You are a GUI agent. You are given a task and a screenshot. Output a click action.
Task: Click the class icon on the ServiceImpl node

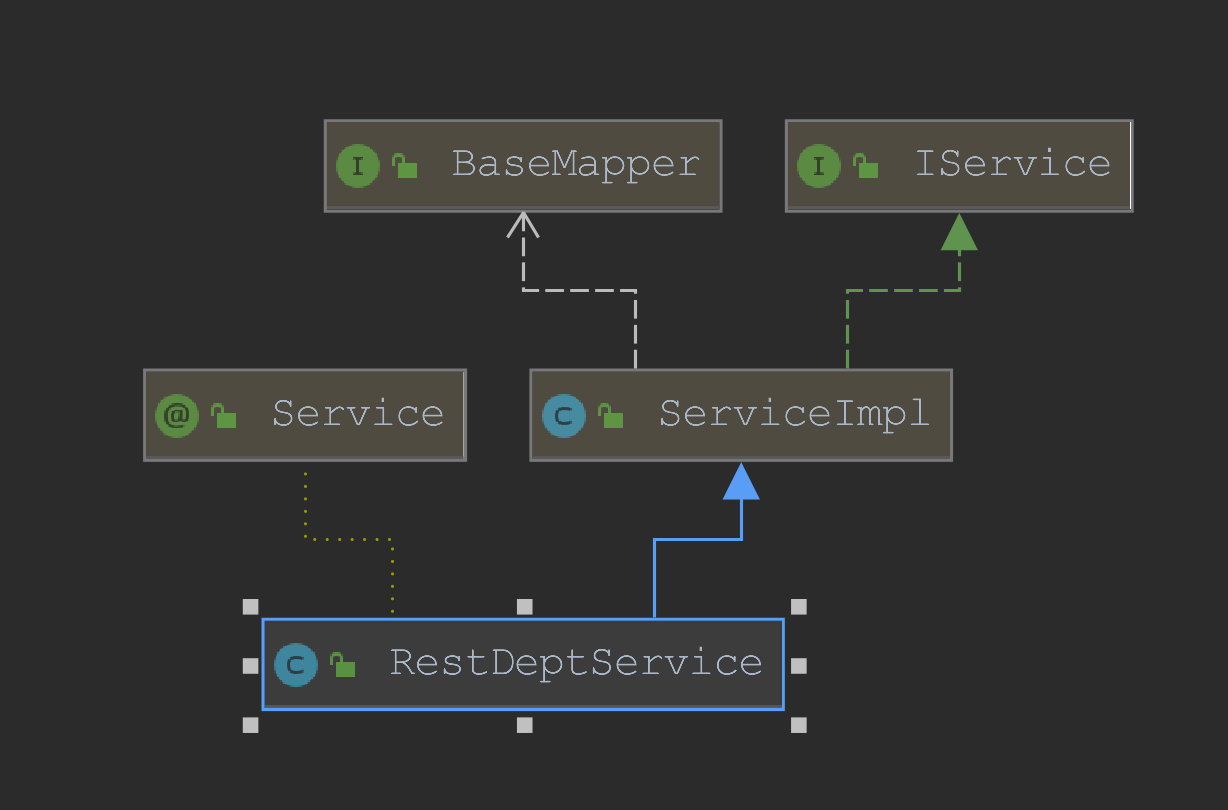pos(564,415)
